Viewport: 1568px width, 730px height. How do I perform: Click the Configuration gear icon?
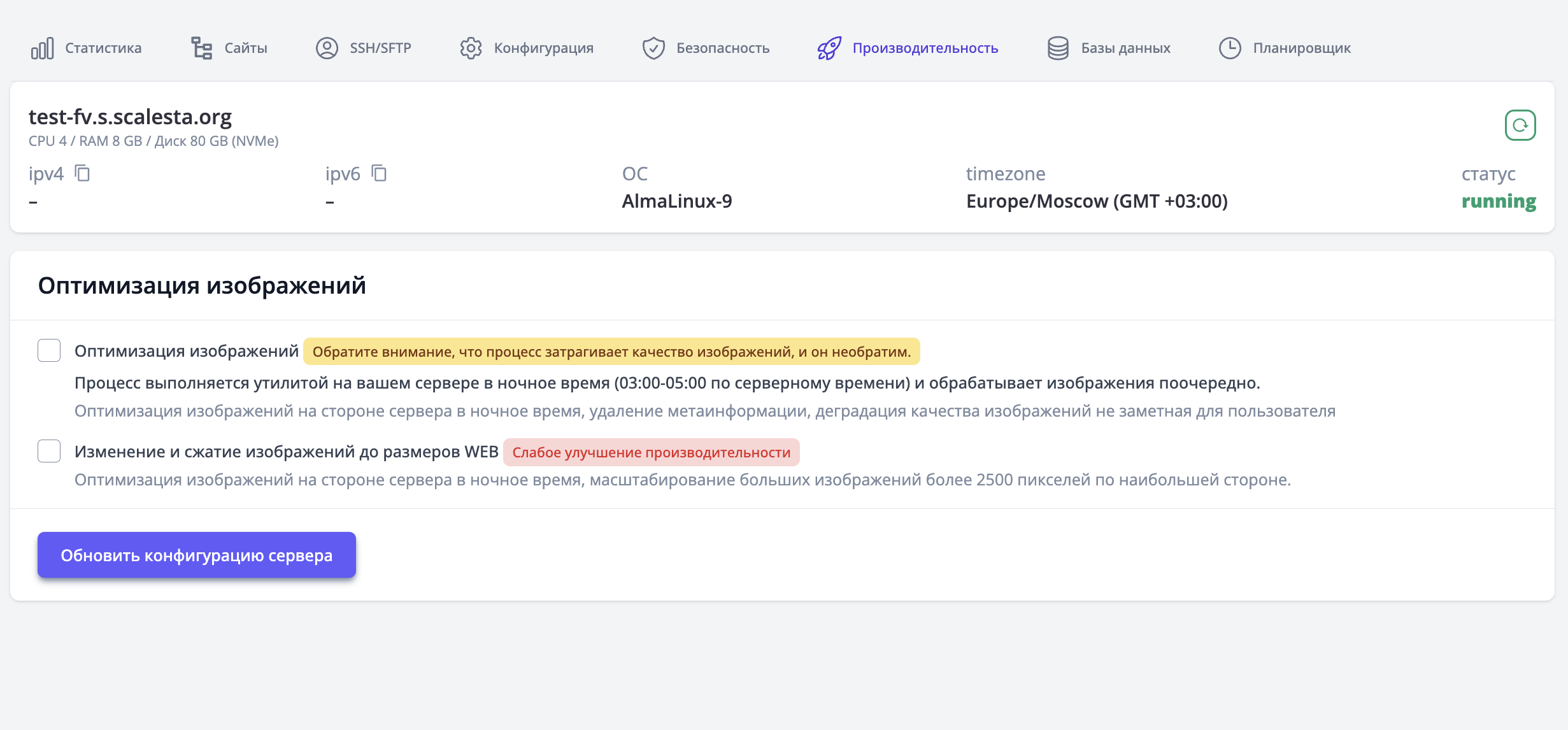(x=471, y=48)
